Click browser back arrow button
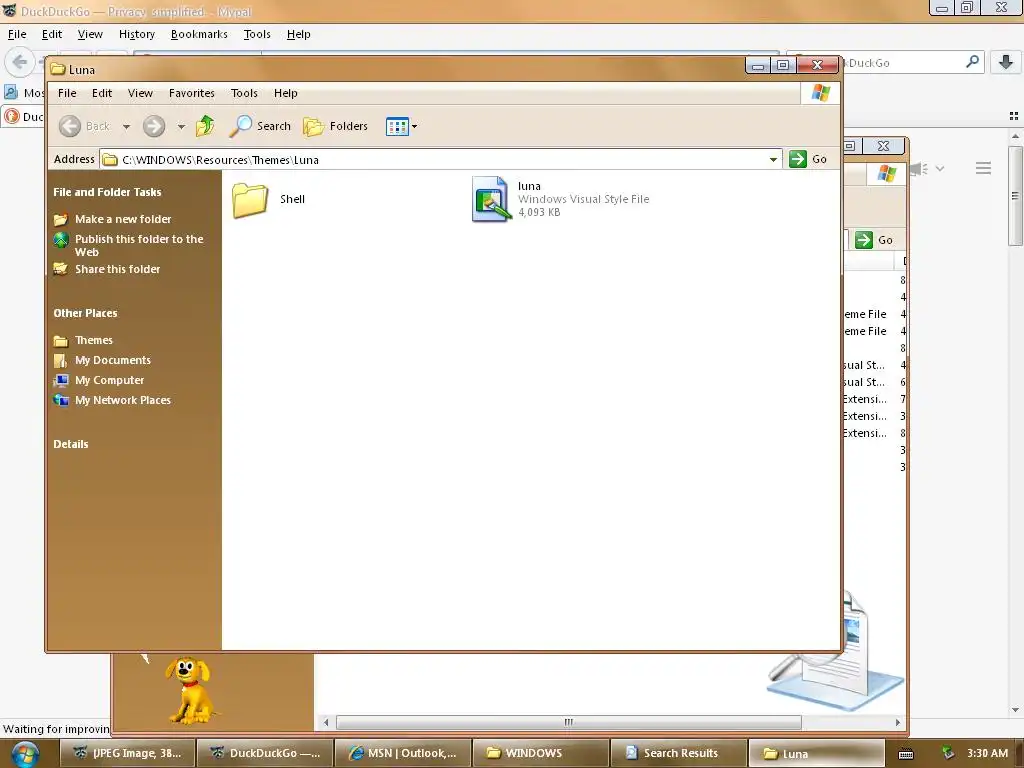This screenshot has width=1024, height=768. (x=19, y=62)
